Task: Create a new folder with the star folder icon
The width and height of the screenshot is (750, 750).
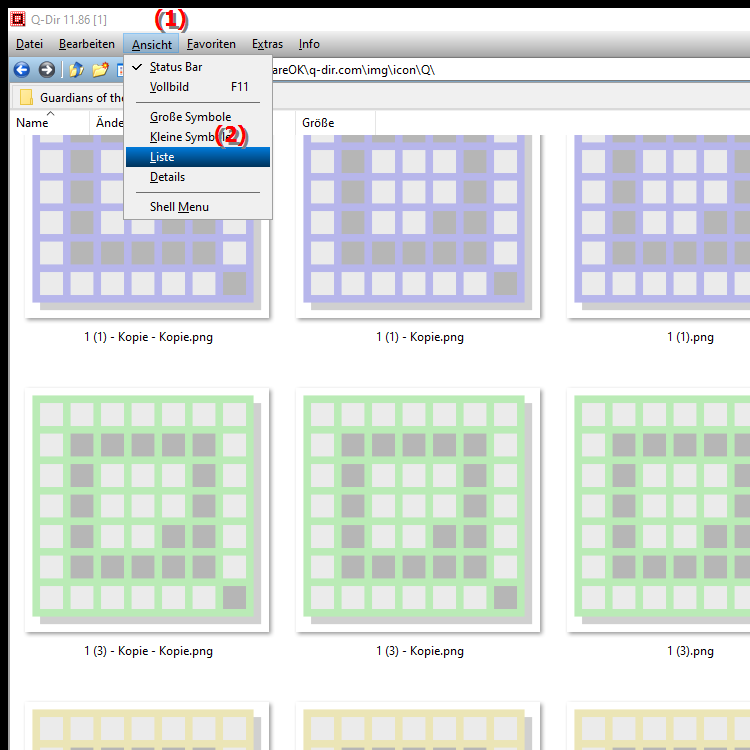Action: pos(100,70)
